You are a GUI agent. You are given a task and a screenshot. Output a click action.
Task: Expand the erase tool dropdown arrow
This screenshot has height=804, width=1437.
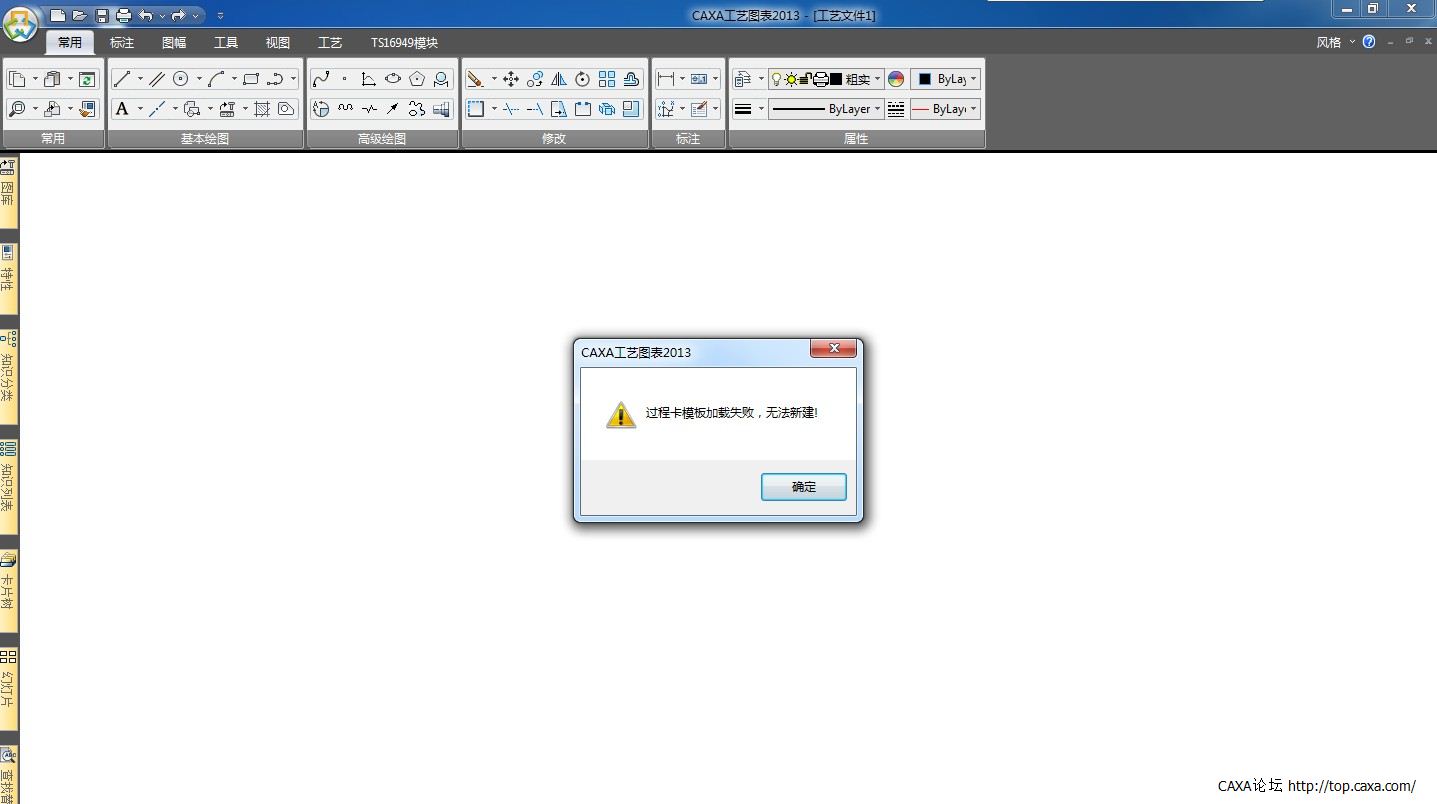(494, 79)
